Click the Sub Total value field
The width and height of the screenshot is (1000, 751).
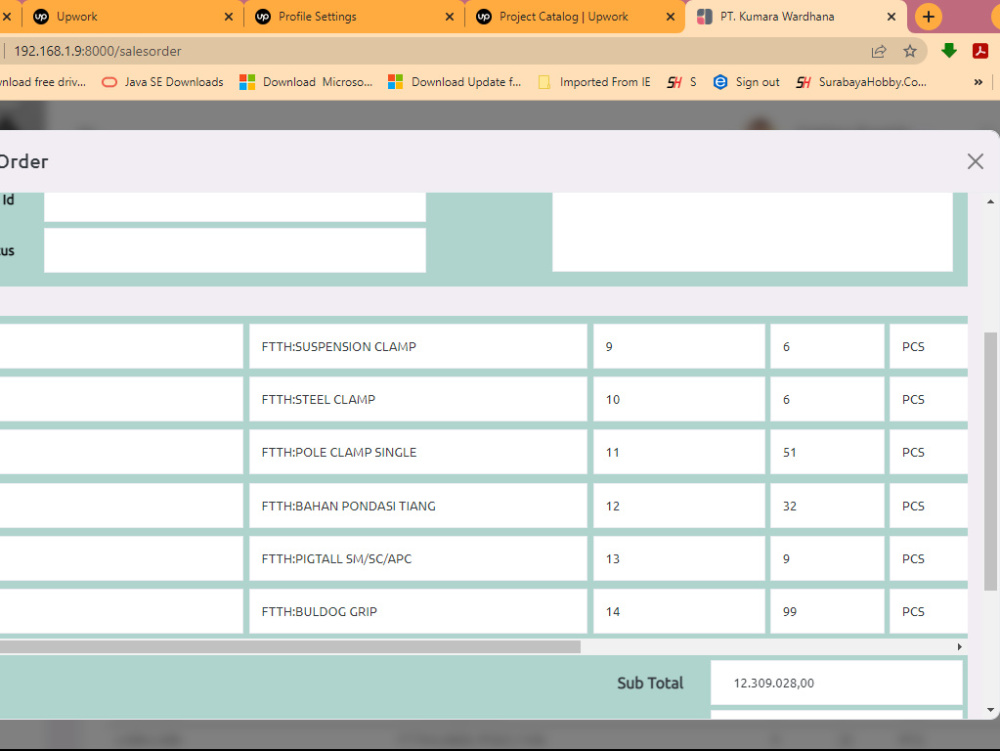[836, 683]
